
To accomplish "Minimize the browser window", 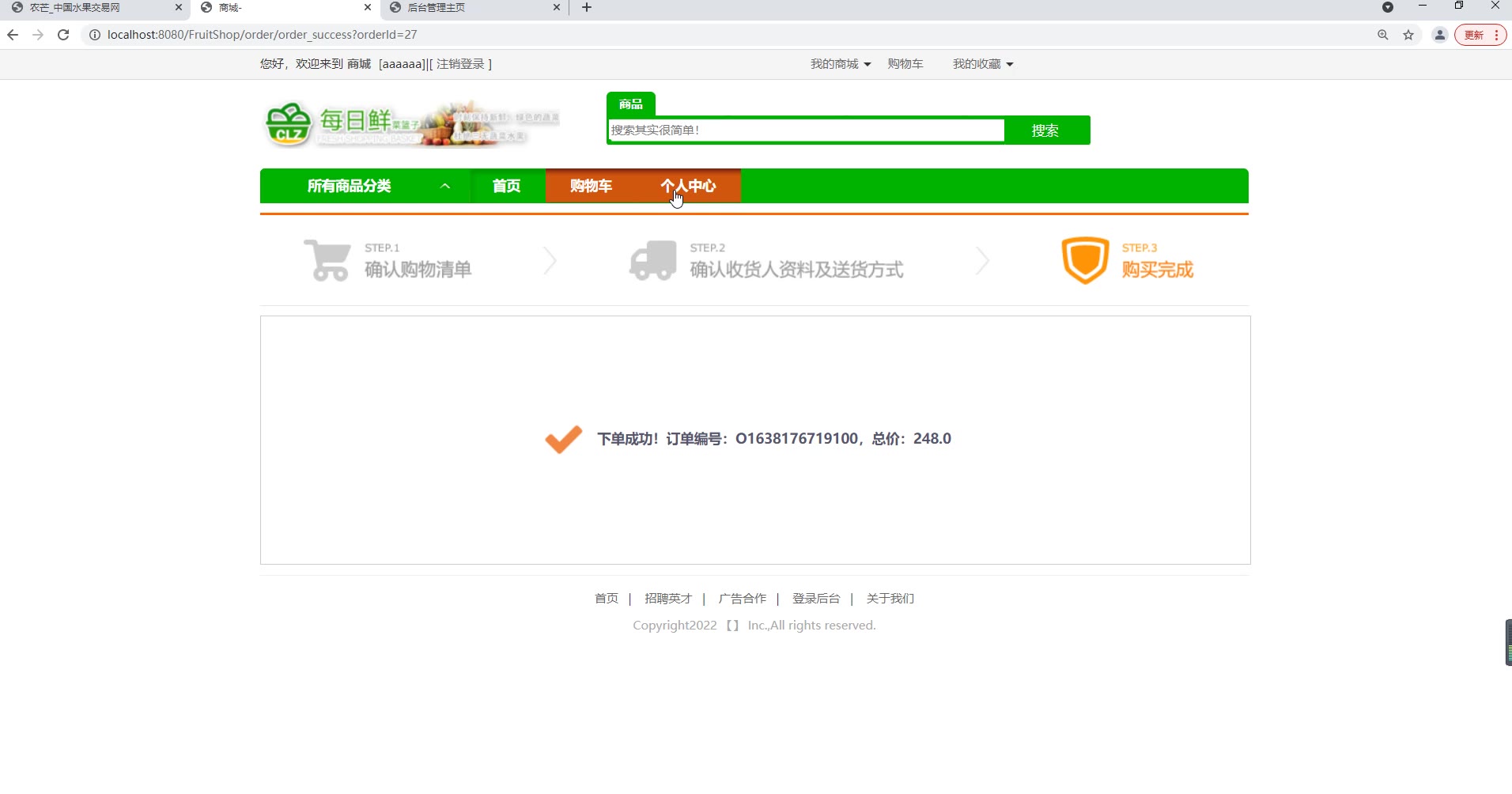I will [x=1423, y=6].
